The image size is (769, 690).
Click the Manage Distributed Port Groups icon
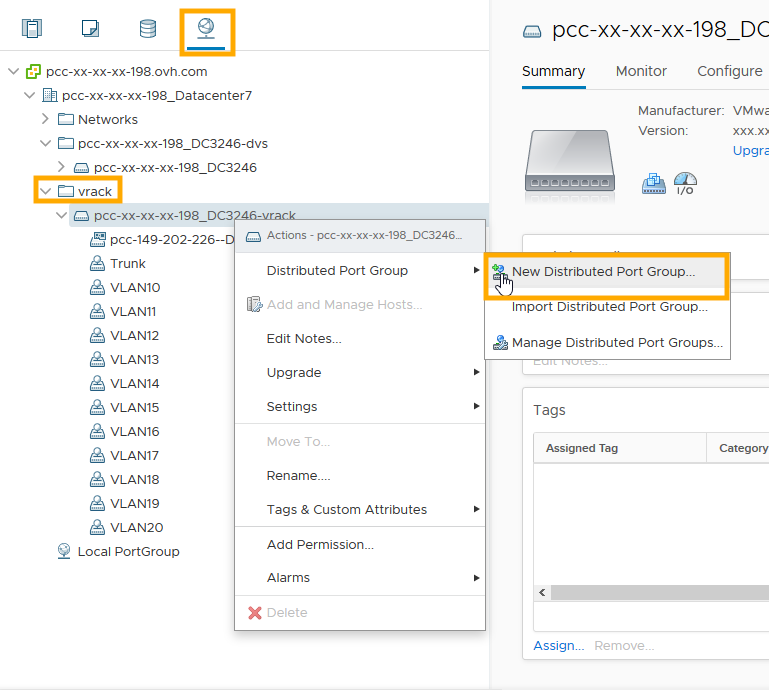click(x=500, y=342)
